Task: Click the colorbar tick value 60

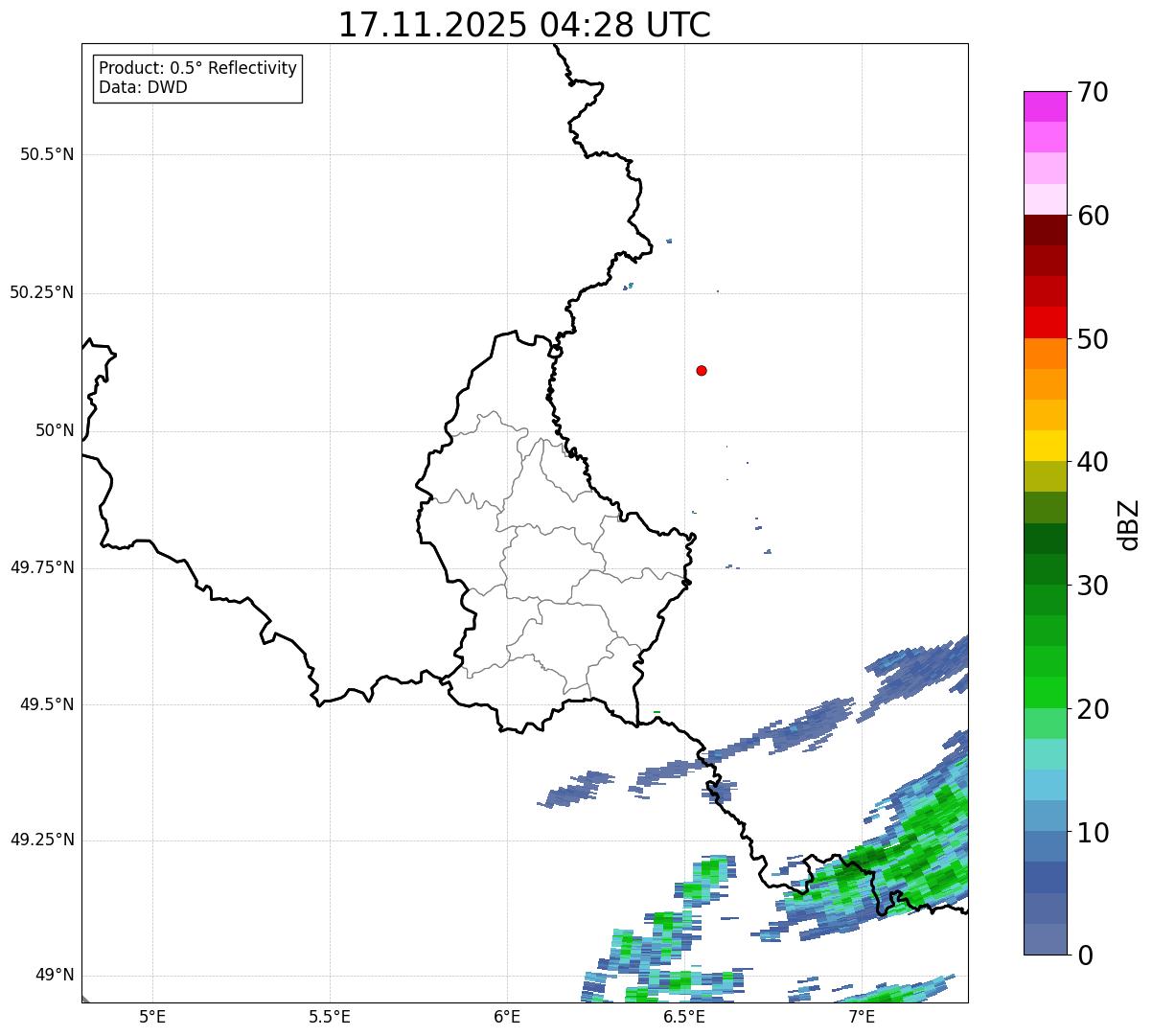Action: pos(1092,216)
